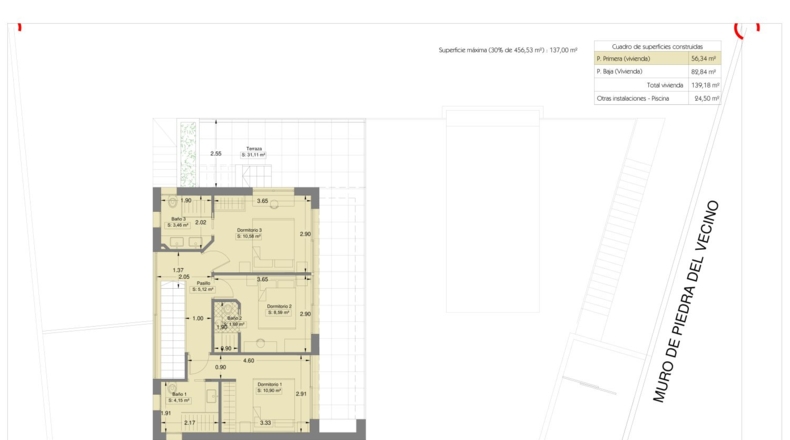Viewport: 790px width, 440px height.
Task: Click the MURO DE PIEDRA DEL VECINO text
Action: [686, 301]
